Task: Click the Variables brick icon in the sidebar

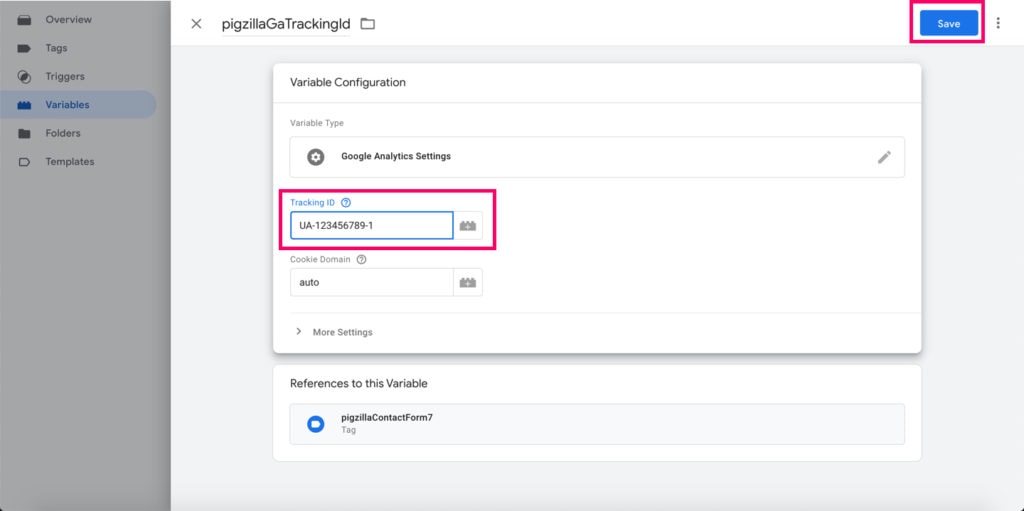Action: (x=24, y=105)
